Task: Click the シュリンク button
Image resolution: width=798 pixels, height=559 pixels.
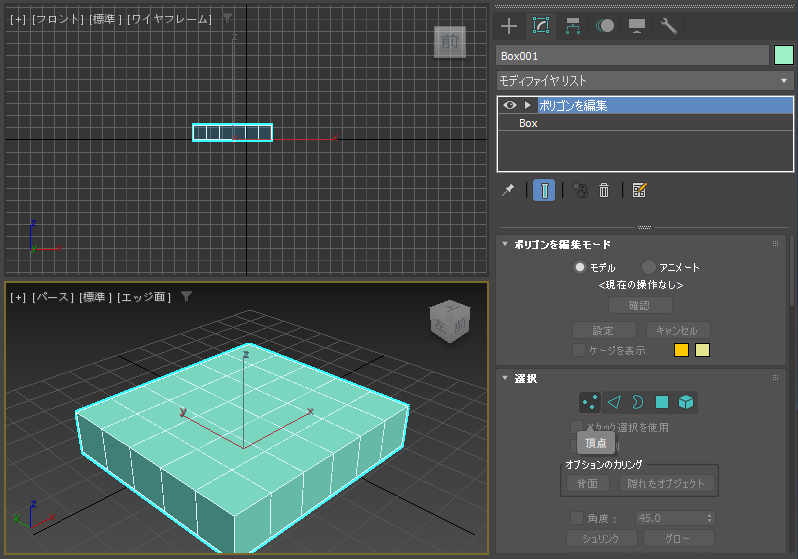Action: point(602,538)
